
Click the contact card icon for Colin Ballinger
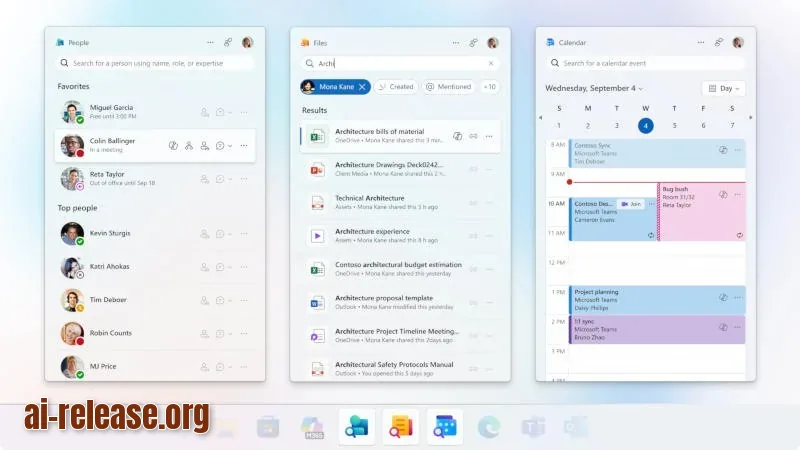tap(205, 146)
